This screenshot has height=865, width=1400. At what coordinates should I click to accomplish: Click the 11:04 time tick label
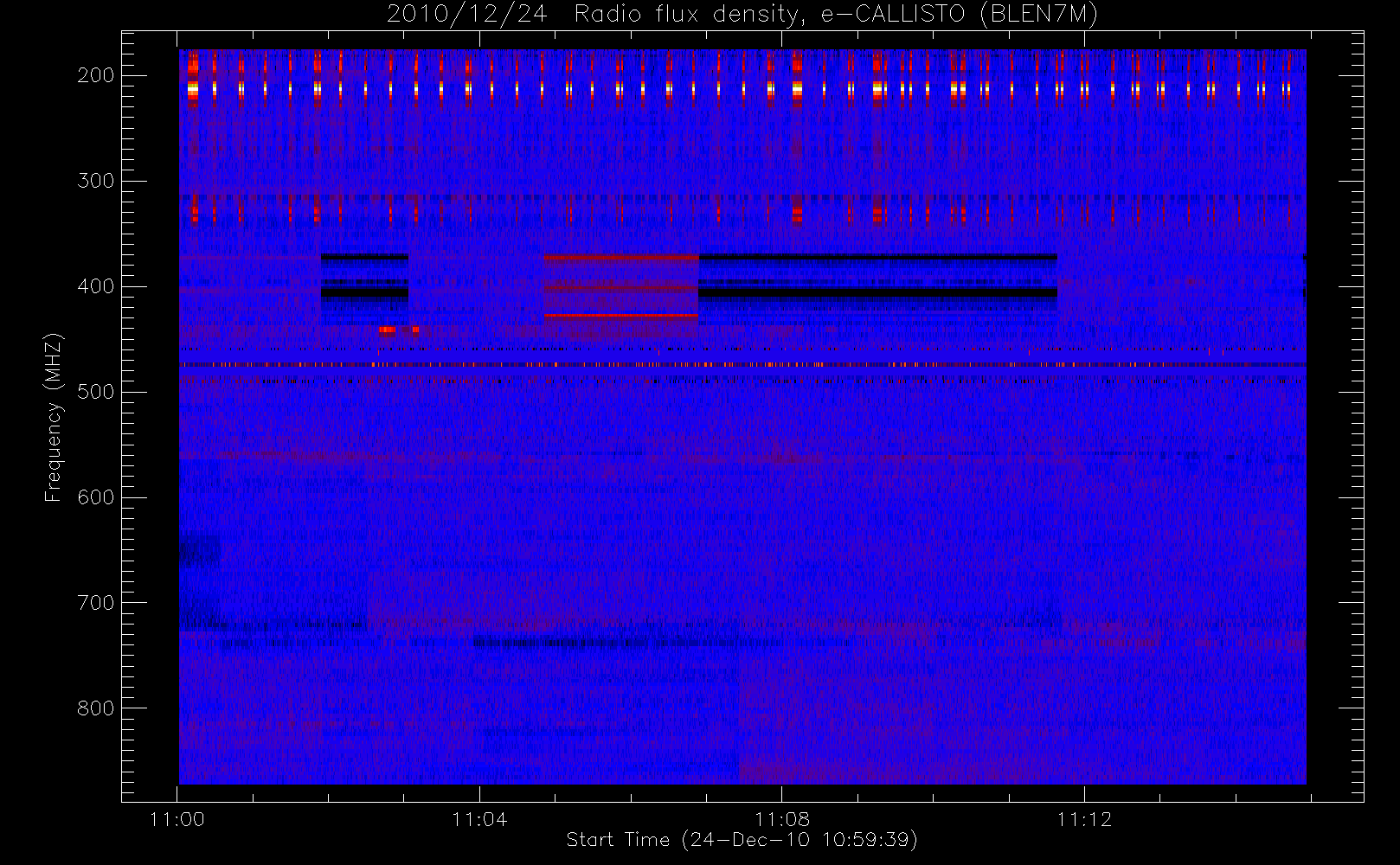click(x=479, y=819)
